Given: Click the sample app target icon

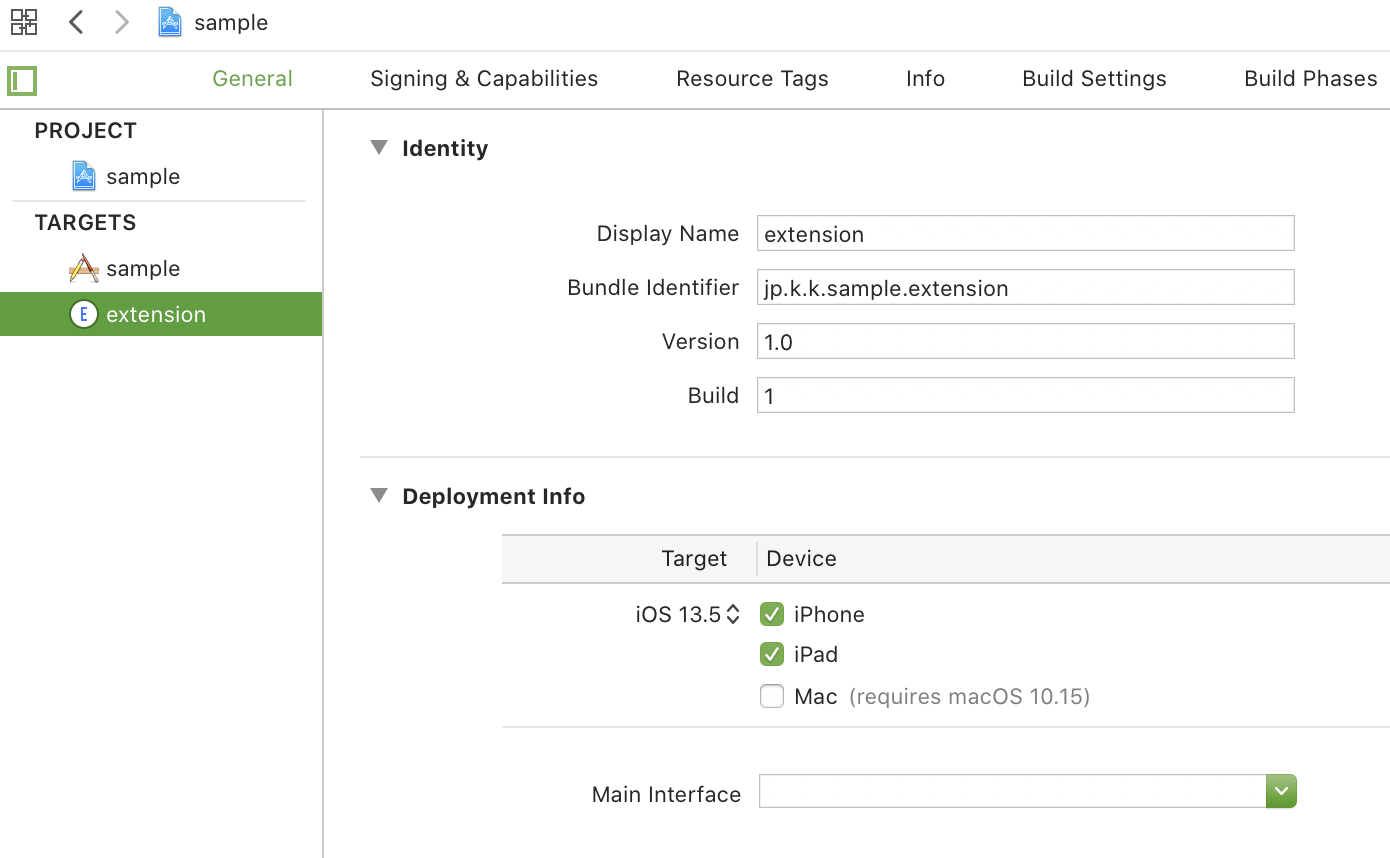Looking at the screenshot, I should [84, 268].
